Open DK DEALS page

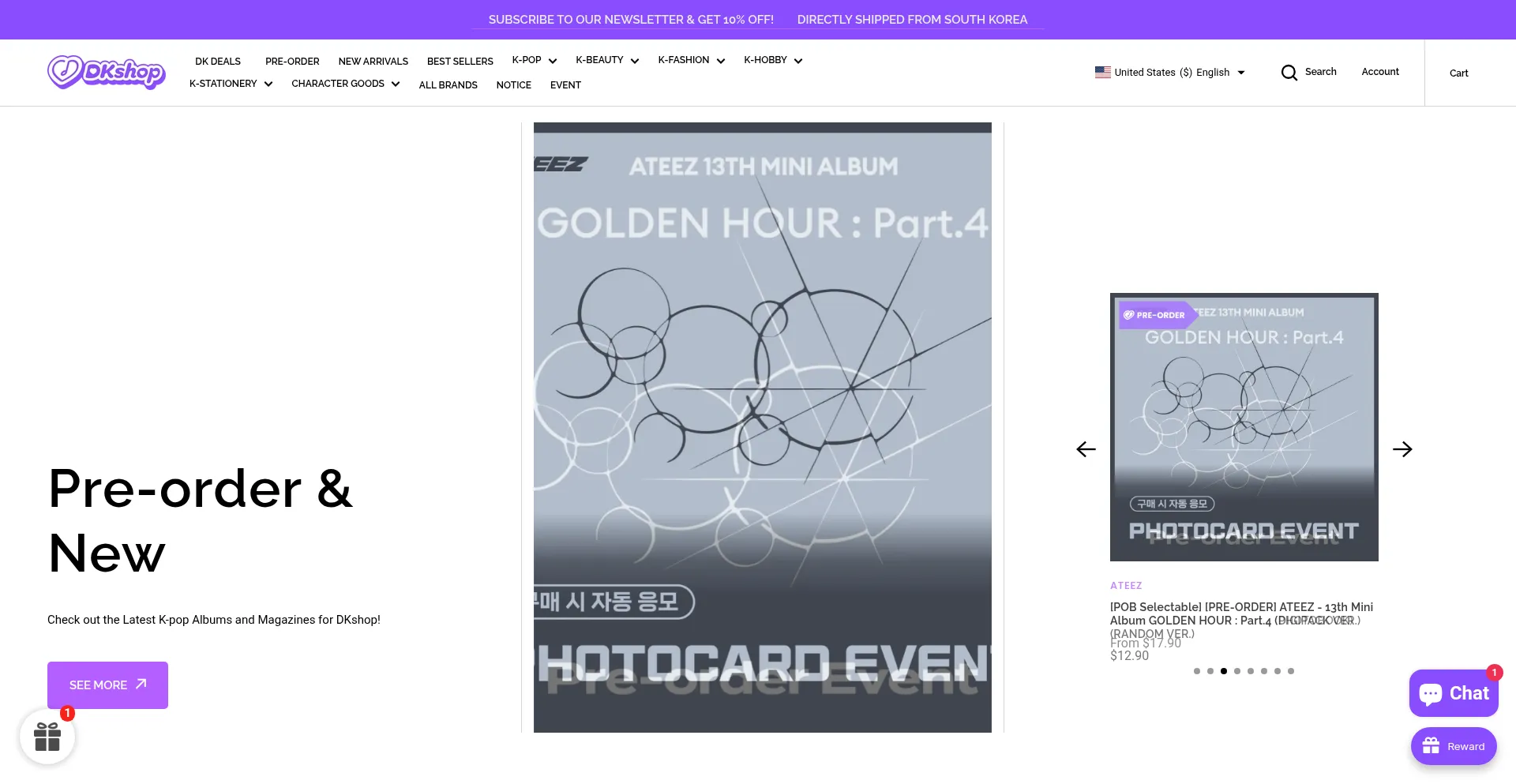click(218, 62)
